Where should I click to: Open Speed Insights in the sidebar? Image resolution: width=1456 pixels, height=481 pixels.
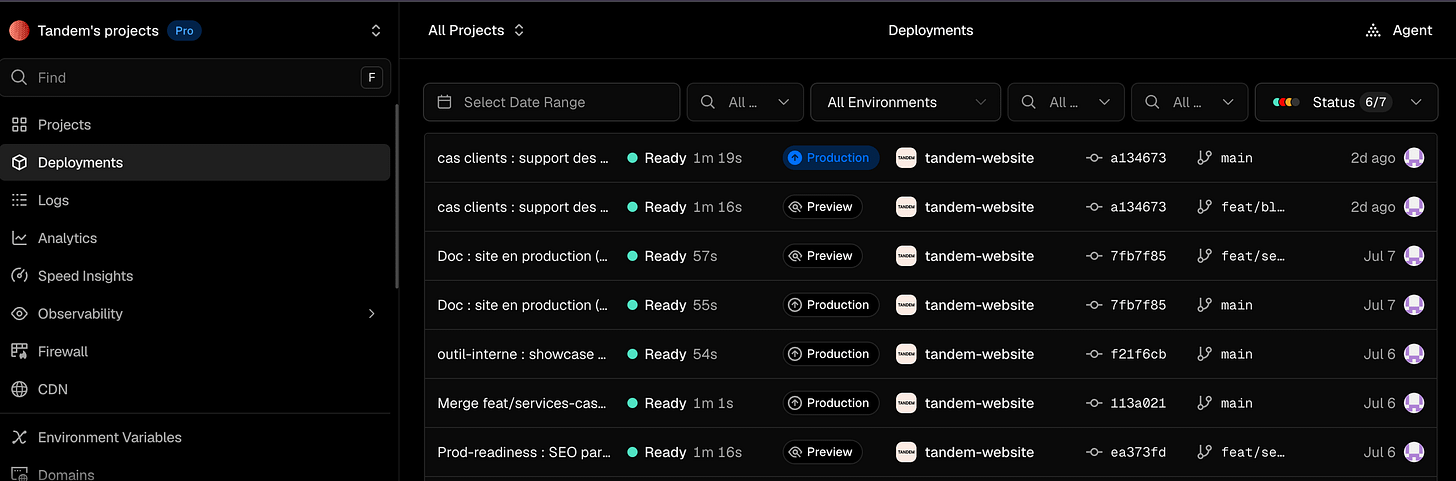tap(195, 276)
